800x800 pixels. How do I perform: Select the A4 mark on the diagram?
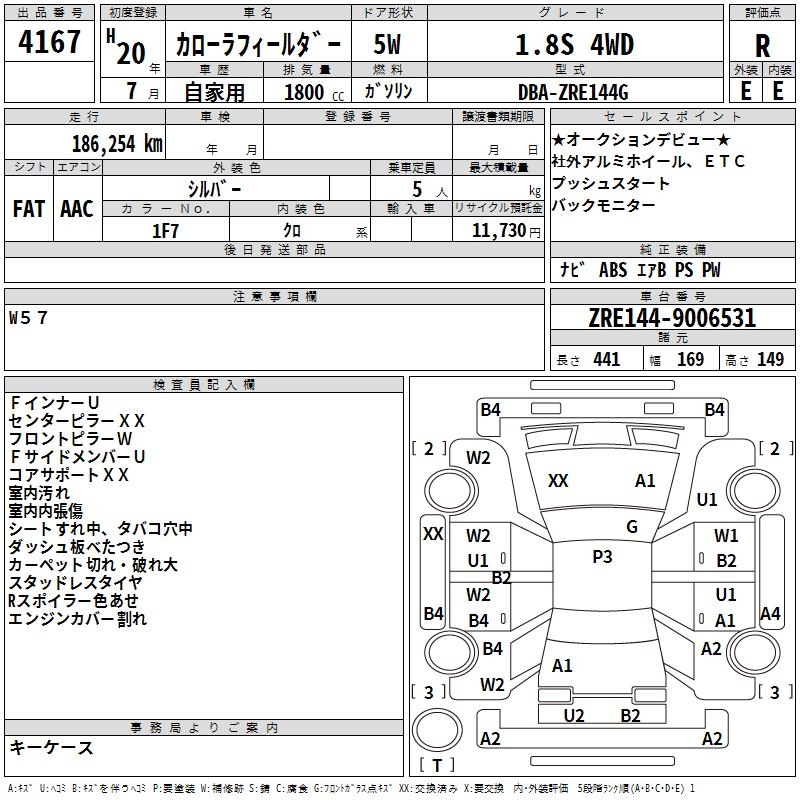tap(770, 614)
